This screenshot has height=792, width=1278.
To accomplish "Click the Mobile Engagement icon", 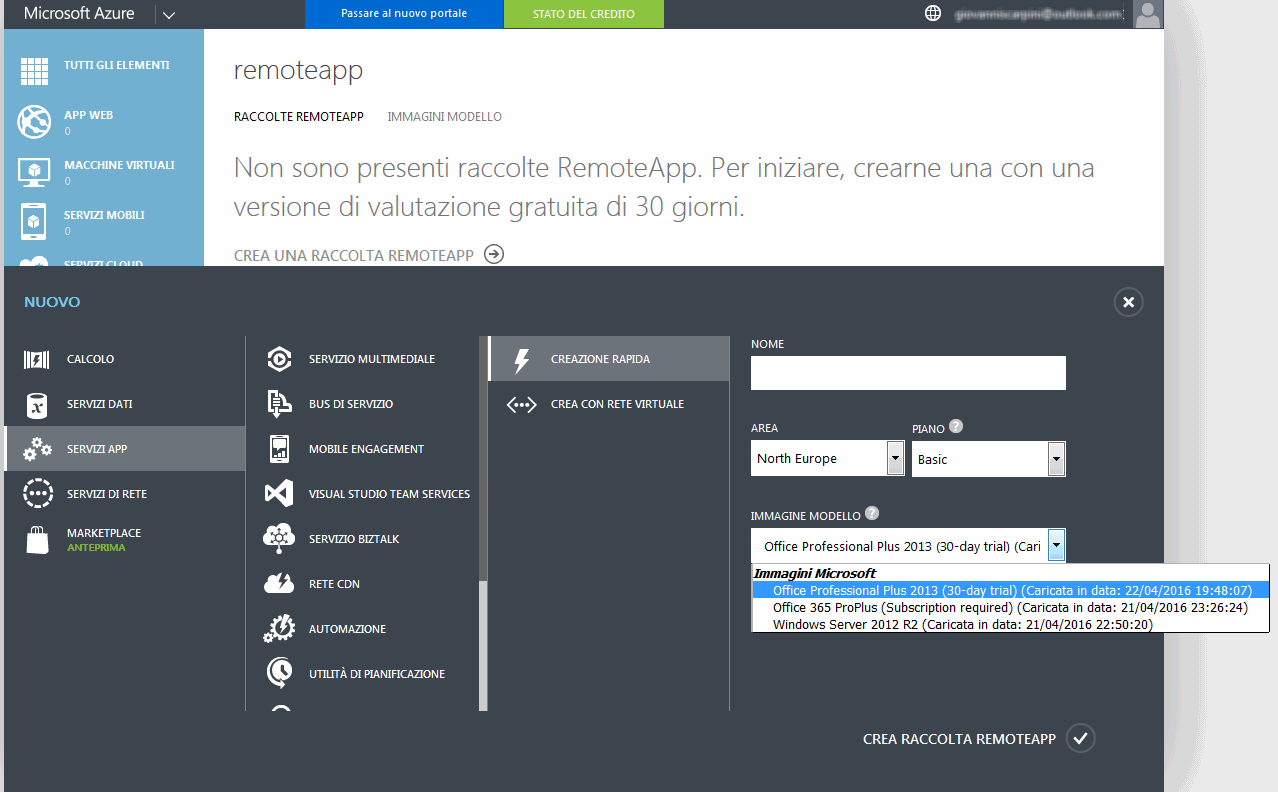I will point(279,449).
